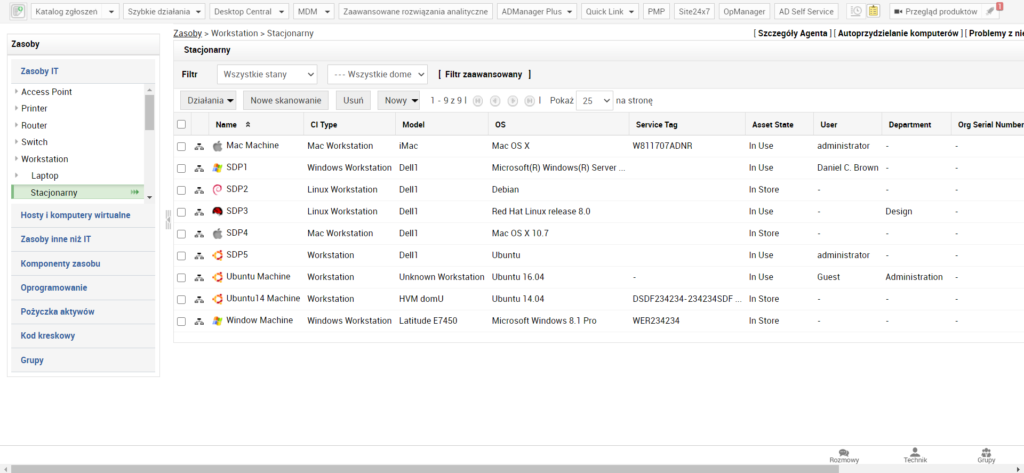The width and height of the screenshot is (1024, 473).
Task: Expand the Access Point tree node
Action: [x=17, y=92]
